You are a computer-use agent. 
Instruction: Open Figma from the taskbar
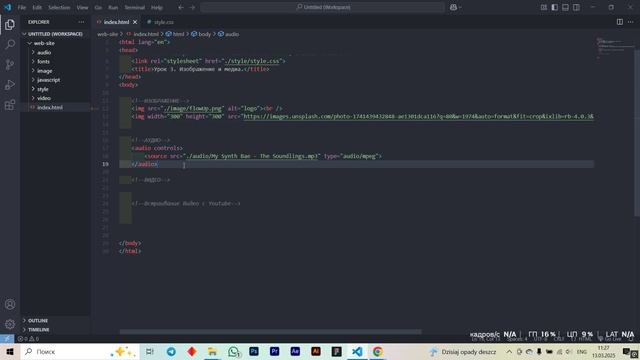336,351
